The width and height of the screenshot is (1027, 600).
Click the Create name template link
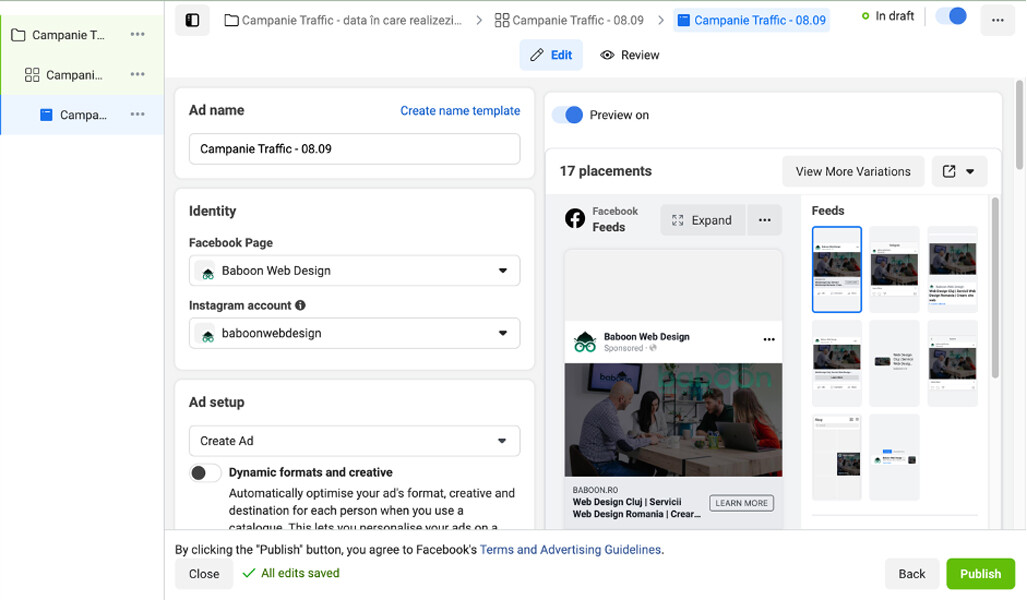click(x=460, y=111)
